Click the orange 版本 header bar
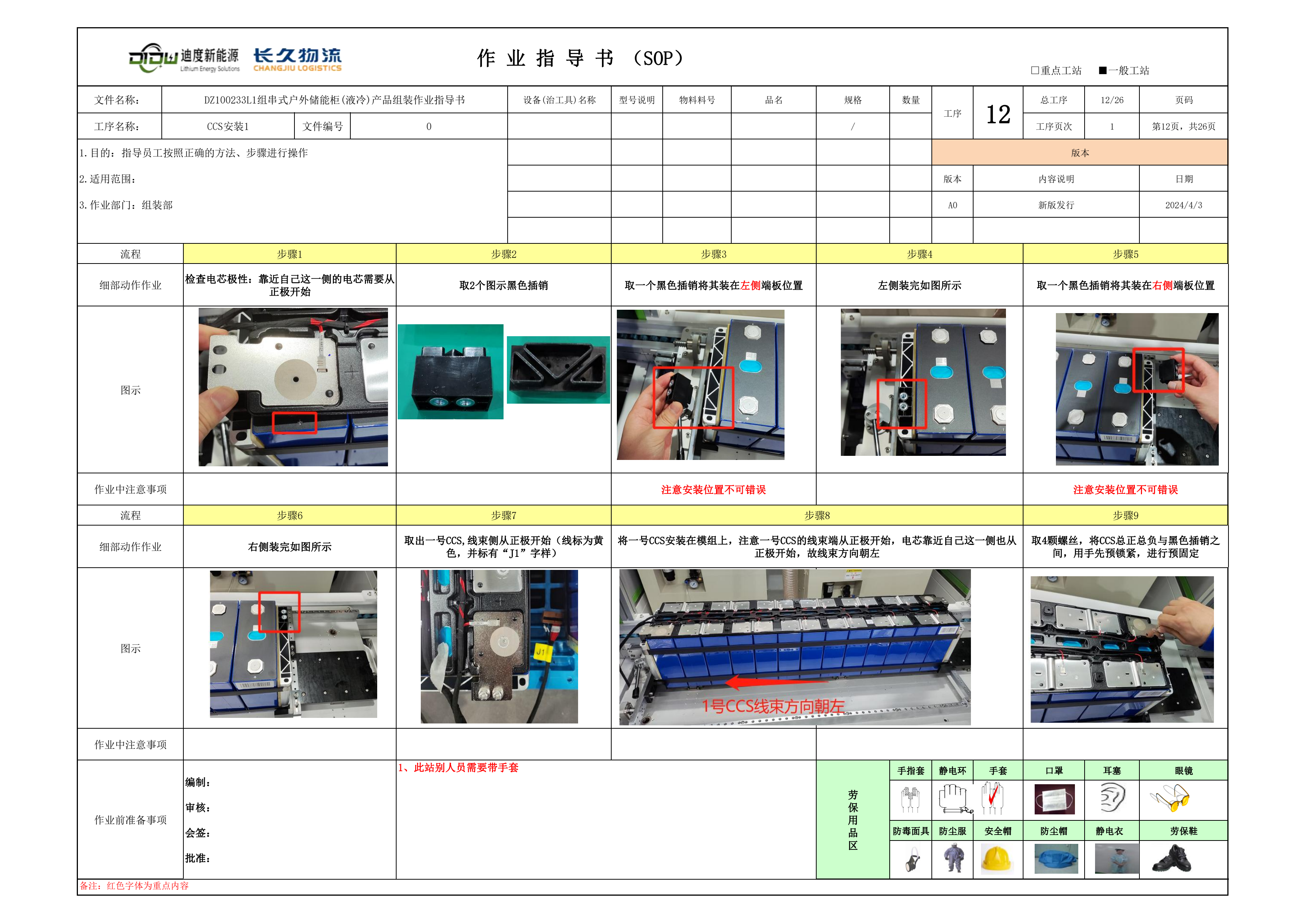The height and width of the screenshot is (924, 1306). pyautogui.click(x=1079, y=152)
